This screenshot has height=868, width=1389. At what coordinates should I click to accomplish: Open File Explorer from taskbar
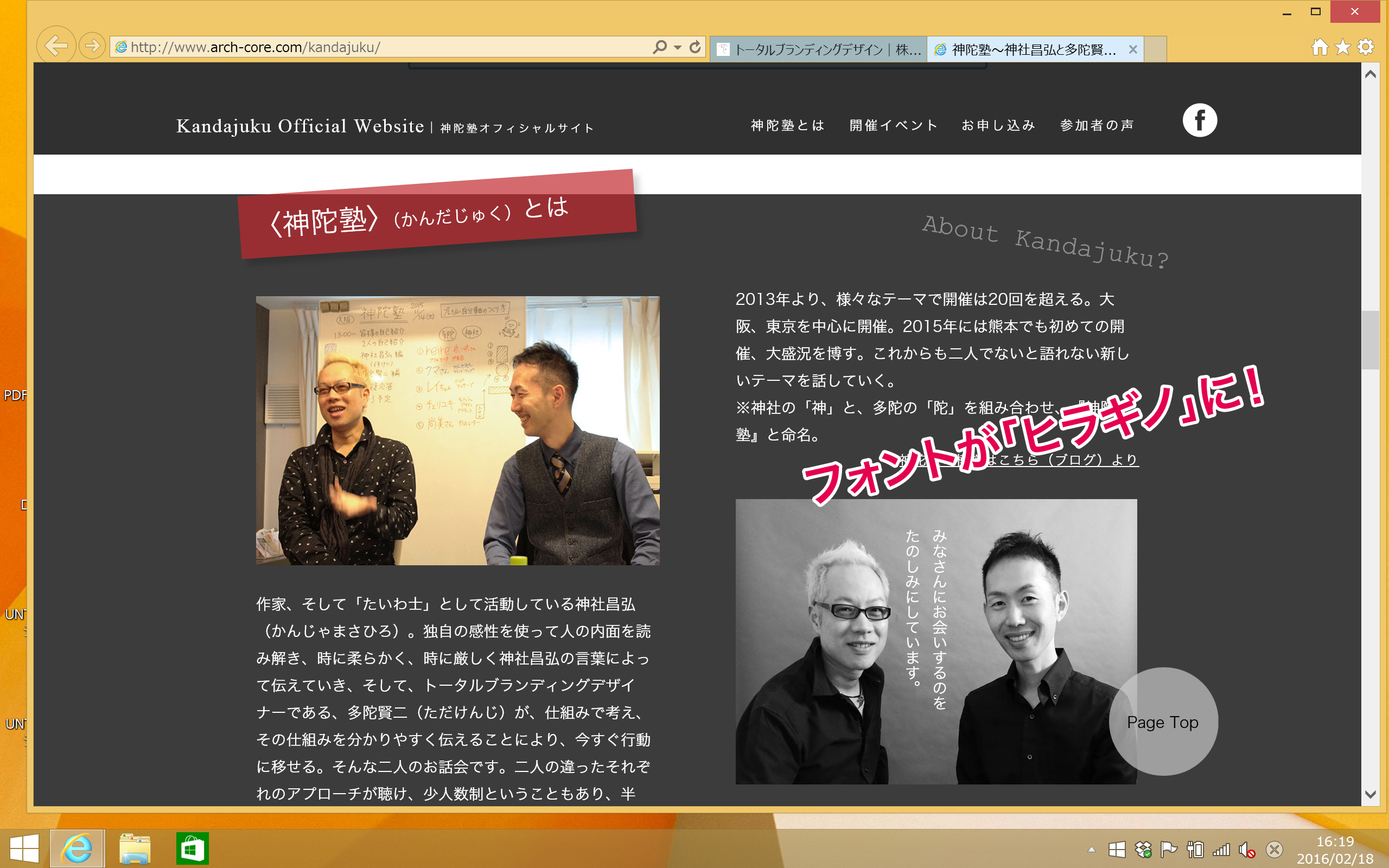click(x=135, y=848)
